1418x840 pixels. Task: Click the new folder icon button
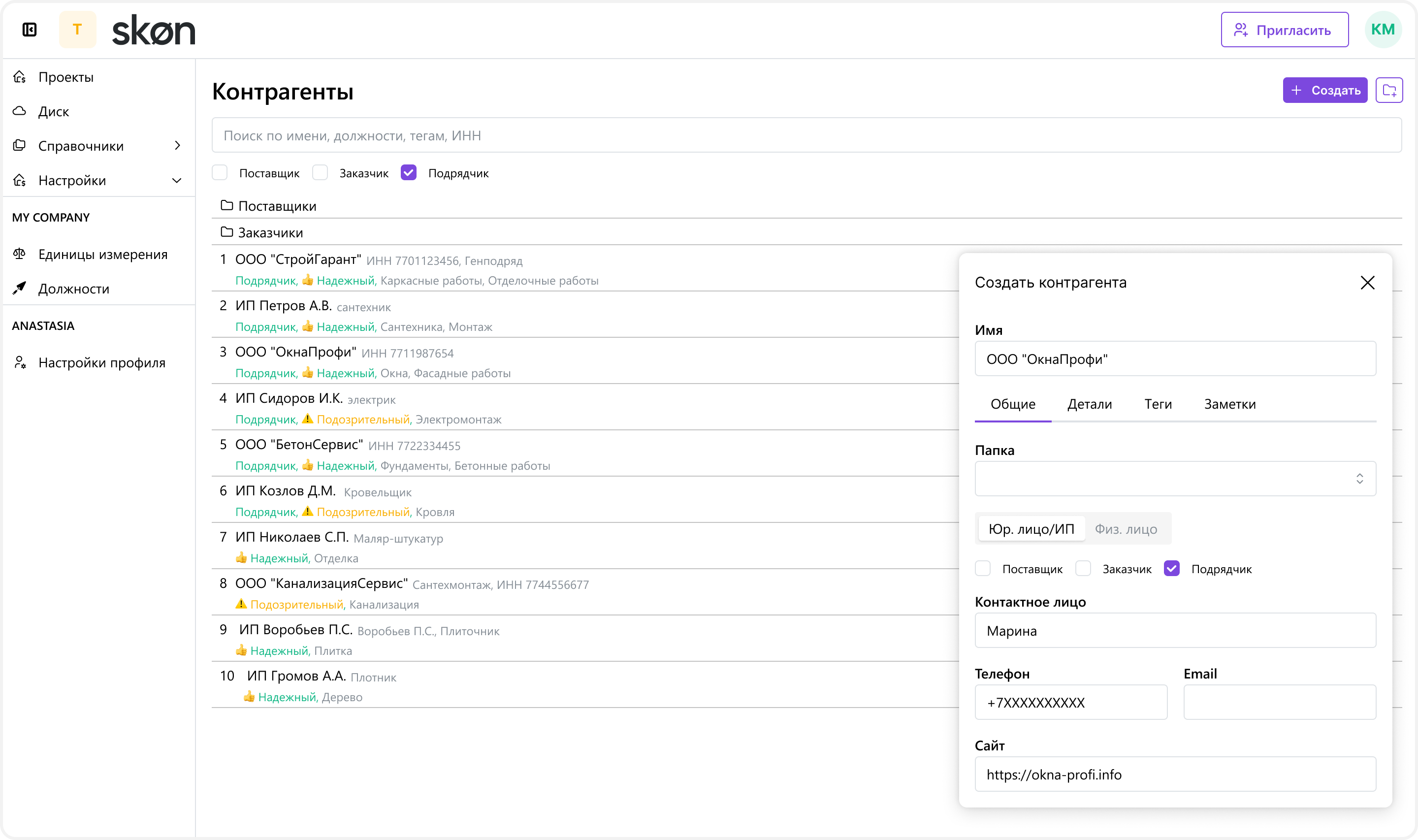click(x=1388, y=90)
